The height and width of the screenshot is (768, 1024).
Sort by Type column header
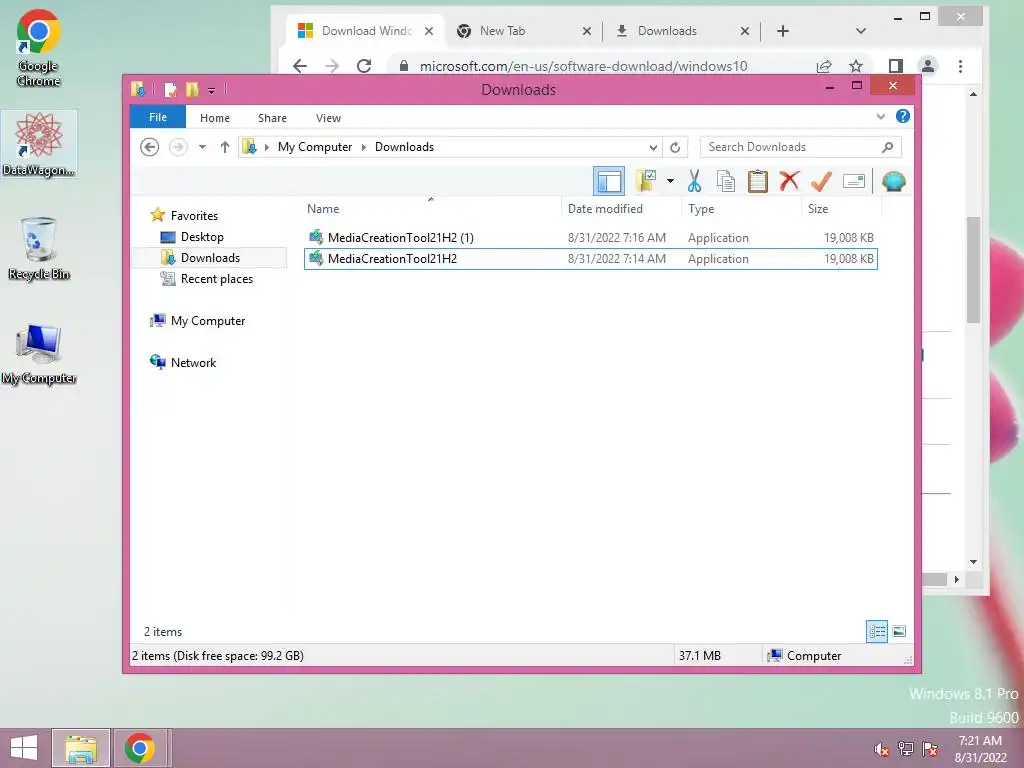click(x=741, y=208)
